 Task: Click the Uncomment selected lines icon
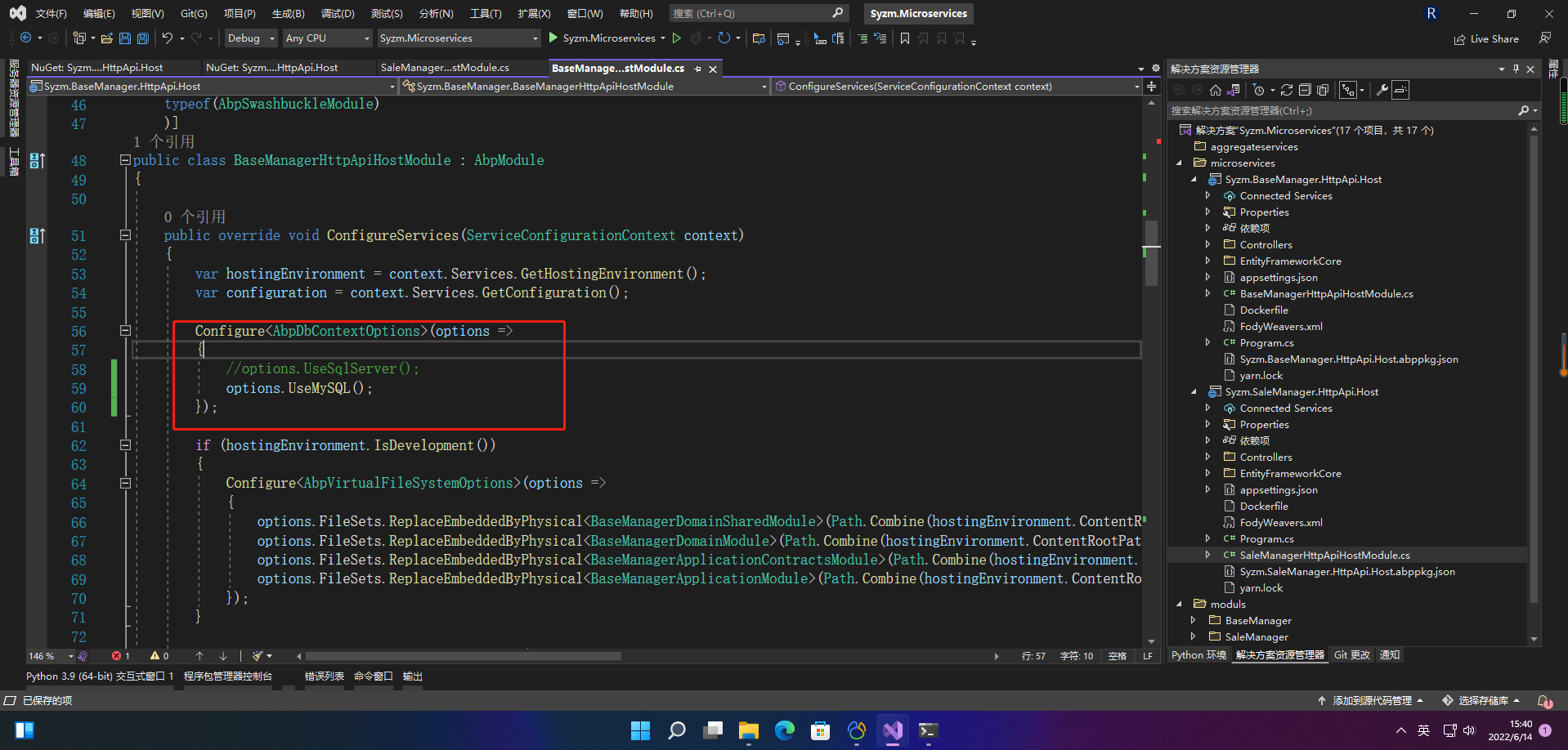[880, 38]
